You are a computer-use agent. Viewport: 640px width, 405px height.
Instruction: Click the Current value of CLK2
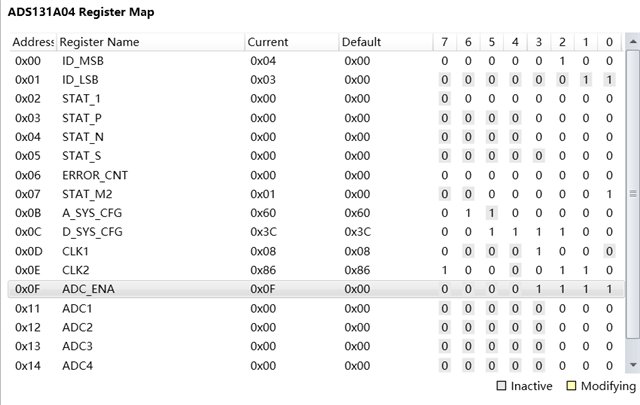pos(262,270)
